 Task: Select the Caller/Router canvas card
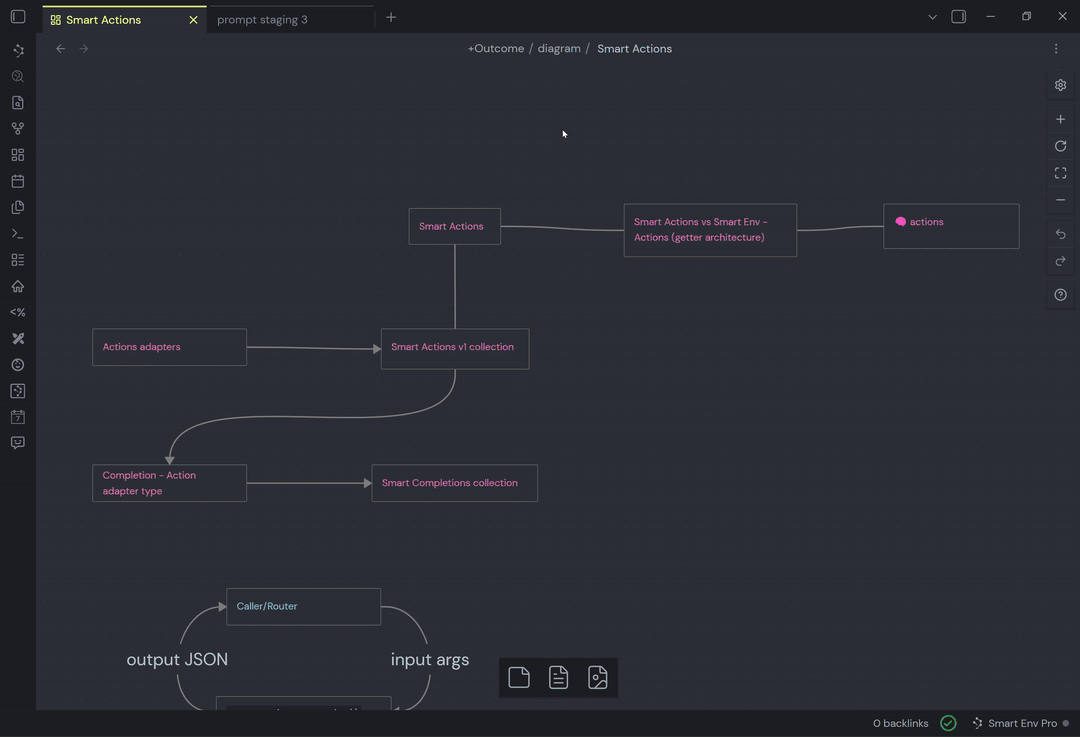303,606
